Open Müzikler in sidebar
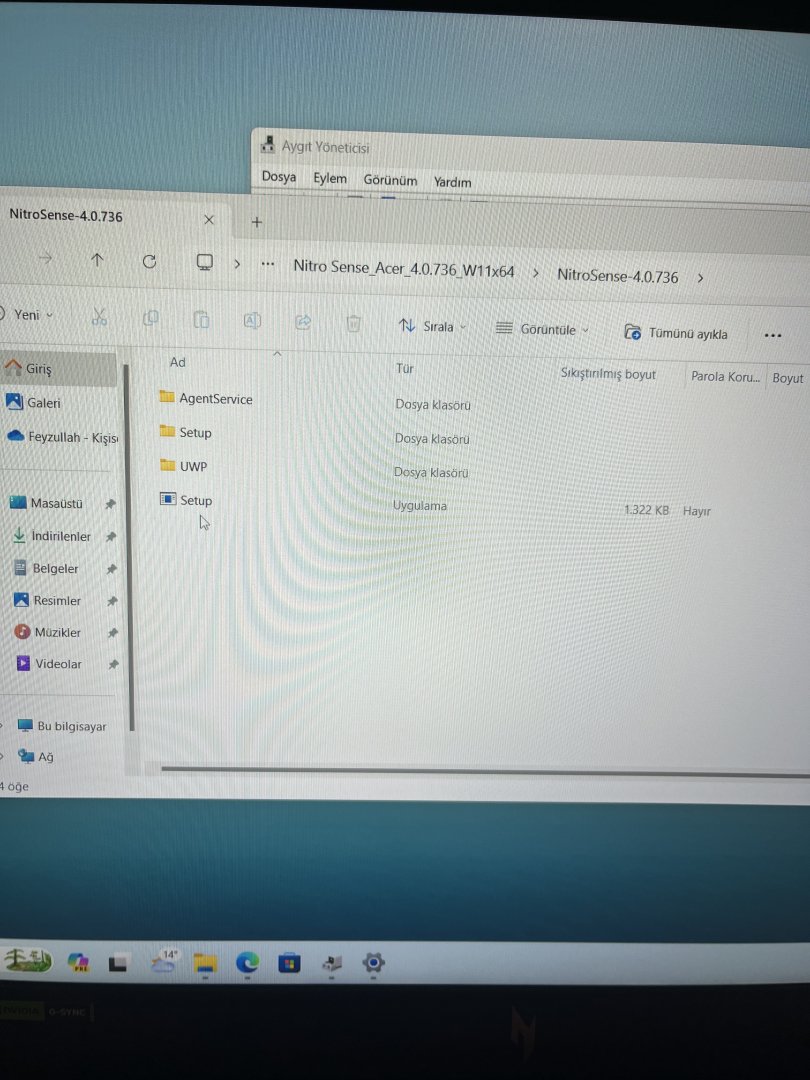810x1080 pixels. click(x=48, y=632)
